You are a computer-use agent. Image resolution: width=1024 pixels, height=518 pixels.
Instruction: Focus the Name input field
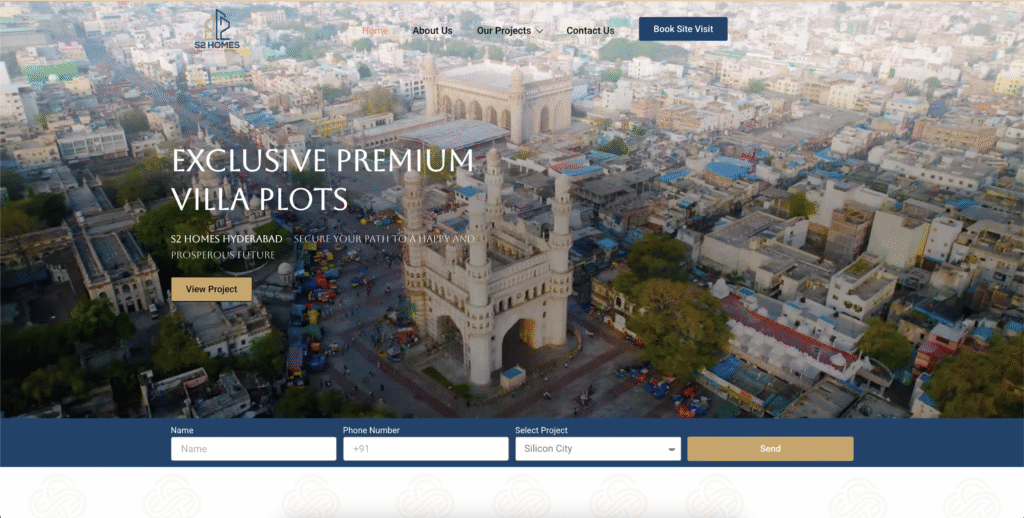pos(253,449)
